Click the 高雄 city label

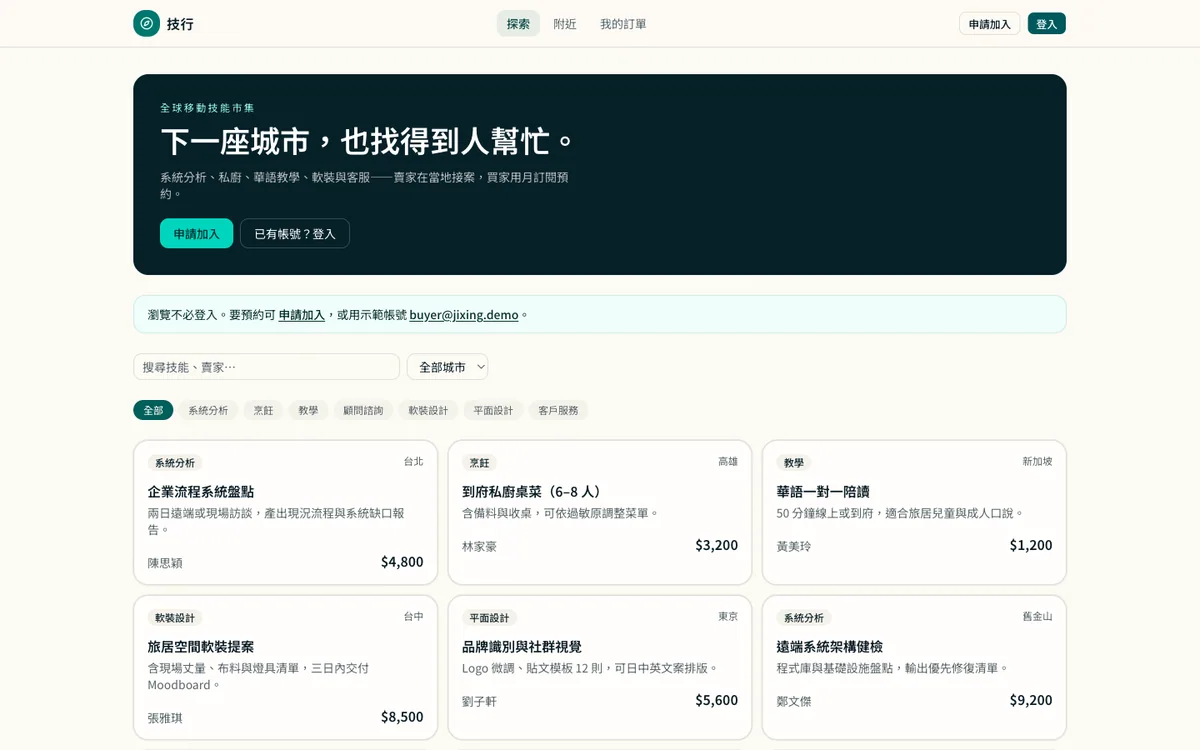coord(728,462)
